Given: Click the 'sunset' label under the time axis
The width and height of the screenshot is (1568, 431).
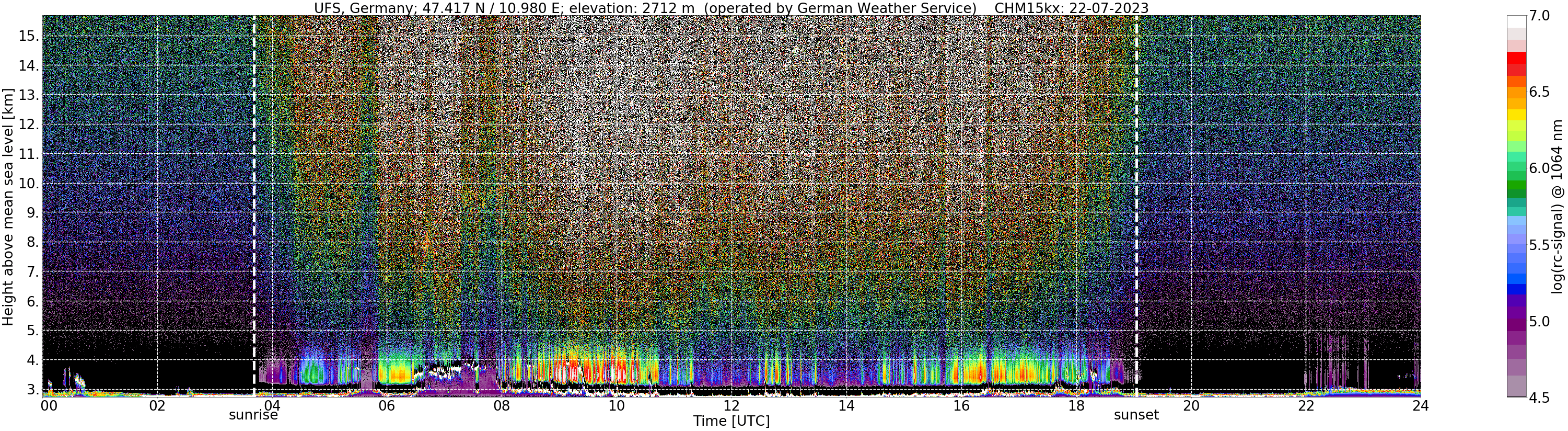Looking at the screenshot, I should pos(1136,415).
